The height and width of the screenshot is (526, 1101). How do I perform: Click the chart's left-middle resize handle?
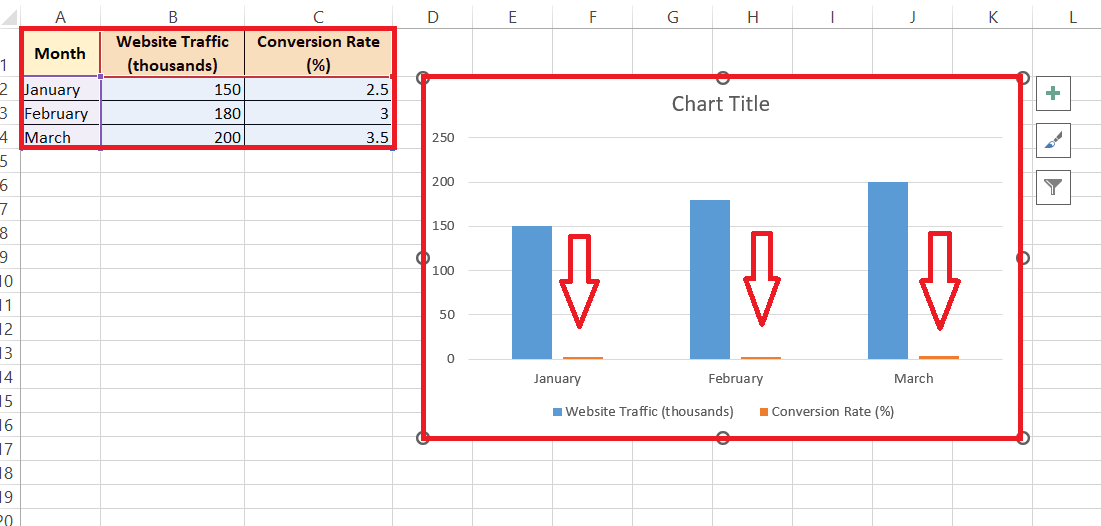pyautogui.click(x=423, y=258)
